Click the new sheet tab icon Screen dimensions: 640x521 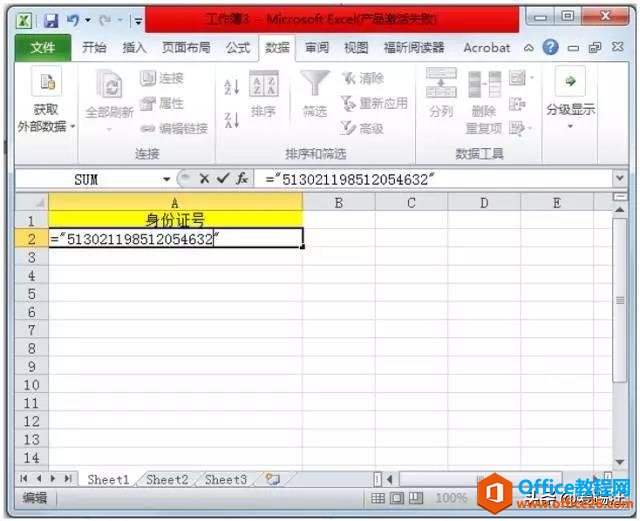(273, 479)
